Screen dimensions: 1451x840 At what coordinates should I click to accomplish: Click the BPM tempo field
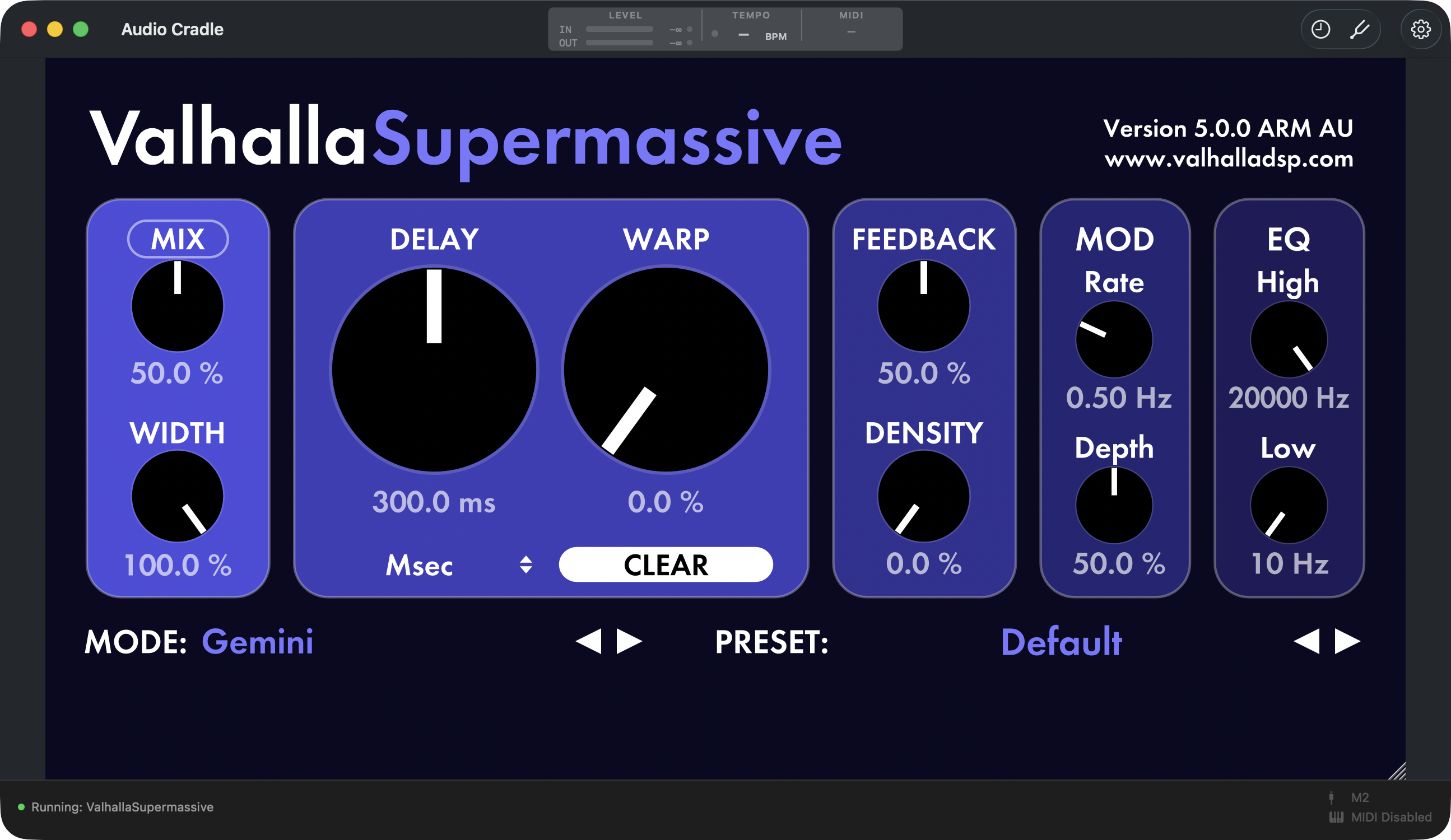coord(764,36)
